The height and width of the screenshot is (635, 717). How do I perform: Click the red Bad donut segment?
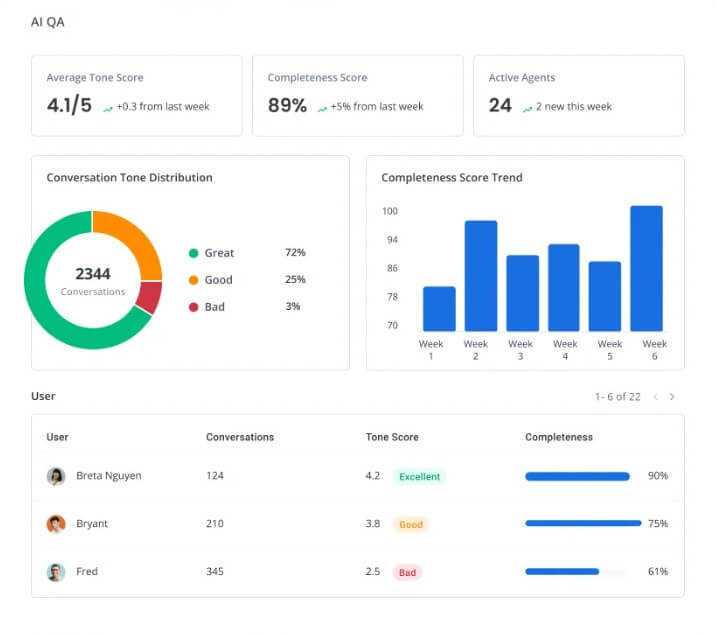(x=150, y=297)
